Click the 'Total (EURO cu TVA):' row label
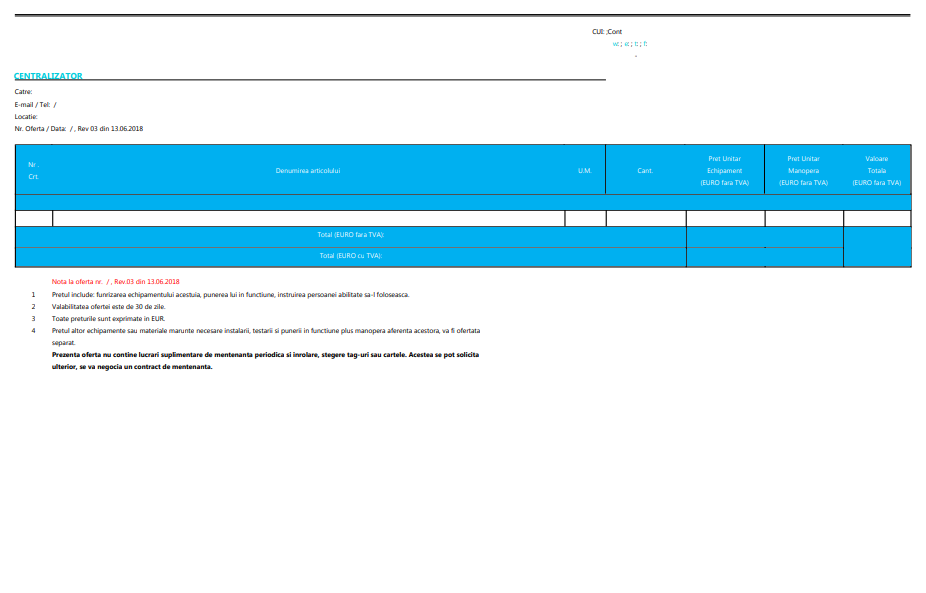Viewport: 926px width, 593px height. (350, 255)
